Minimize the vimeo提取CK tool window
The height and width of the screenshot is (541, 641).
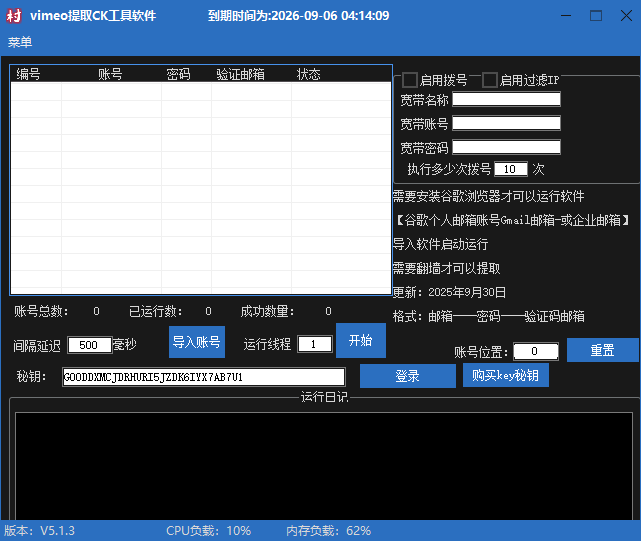(x=566, y=16)
